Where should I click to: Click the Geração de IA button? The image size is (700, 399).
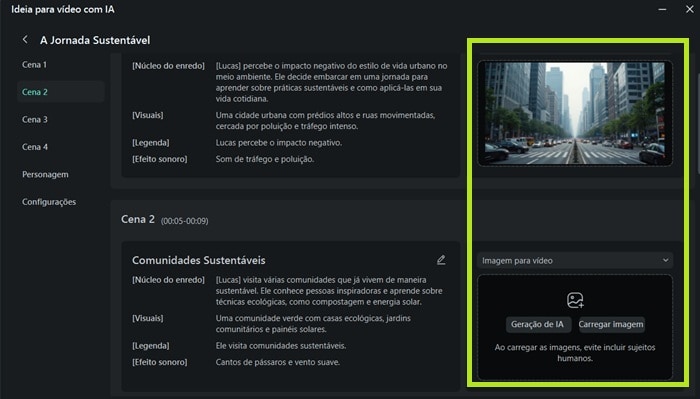click(x=538, y=324)
